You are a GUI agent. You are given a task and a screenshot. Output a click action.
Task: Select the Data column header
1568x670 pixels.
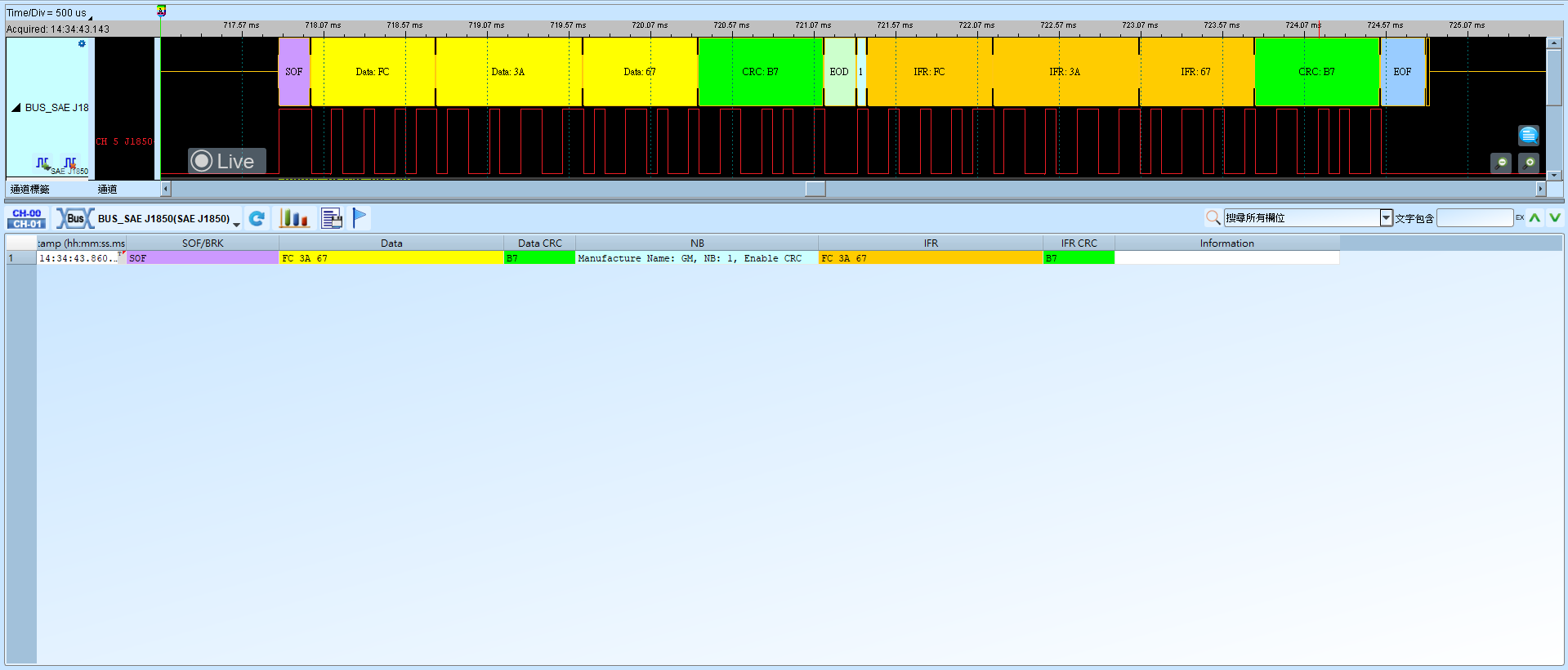(x=391, y=243)
